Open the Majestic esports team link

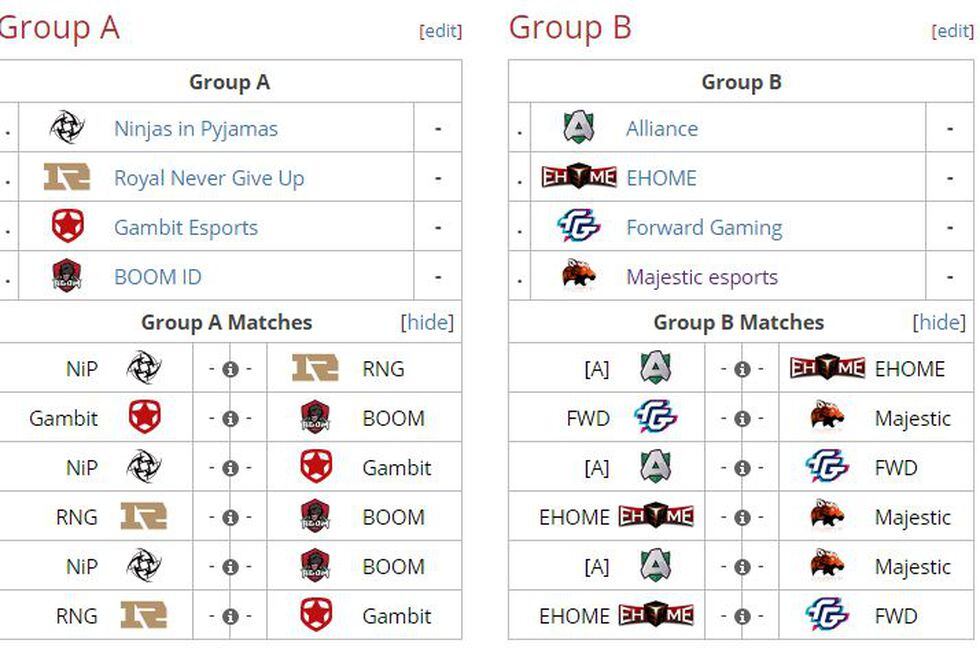[x=702, y=277]
